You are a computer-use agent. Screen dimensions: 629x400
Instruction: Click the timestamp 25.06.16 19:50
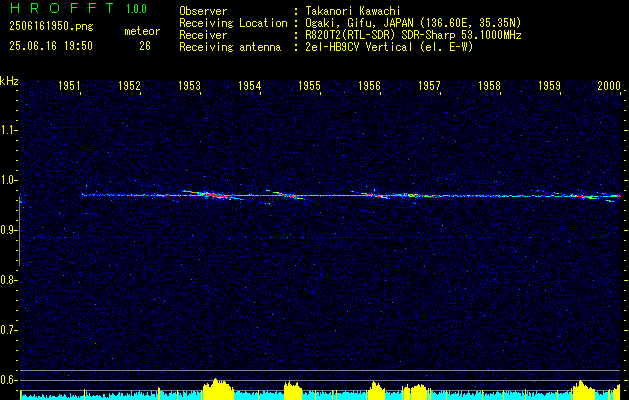[51, 46]
